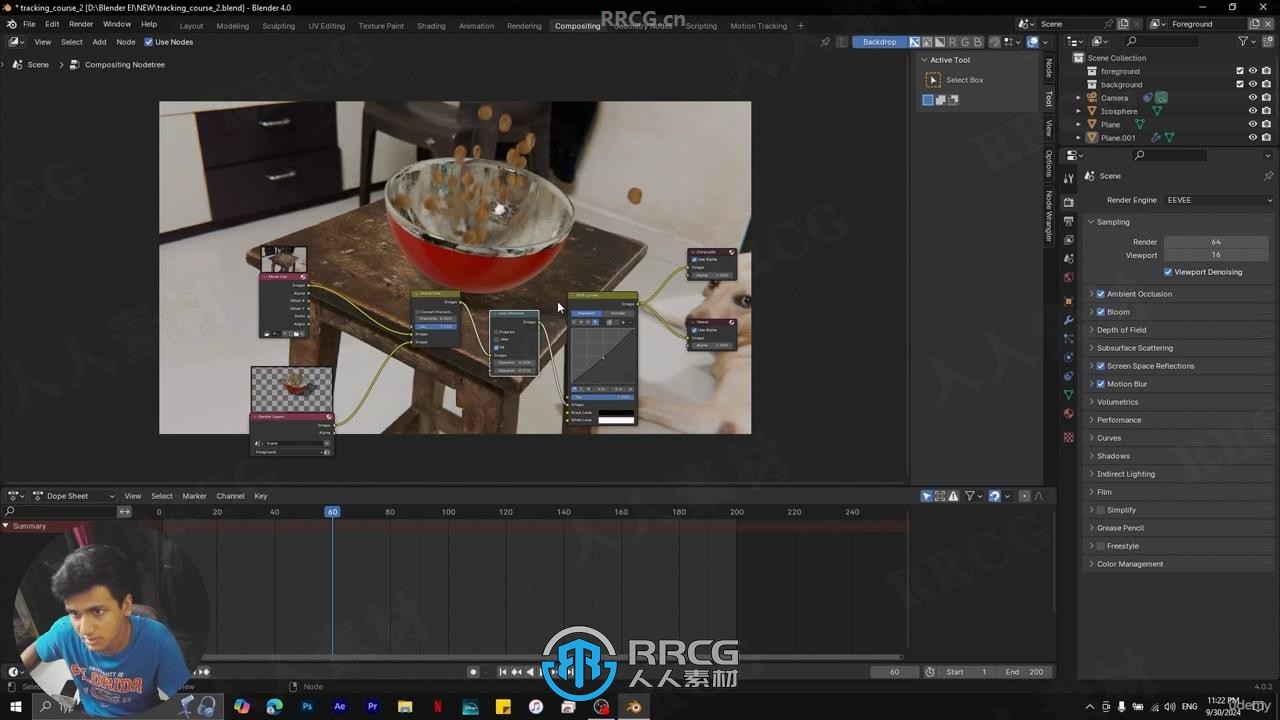Click the White Level swatch on RGB Curves
Screen dimensions: 1280x720
pyautogui.click(x=616, y=420)
